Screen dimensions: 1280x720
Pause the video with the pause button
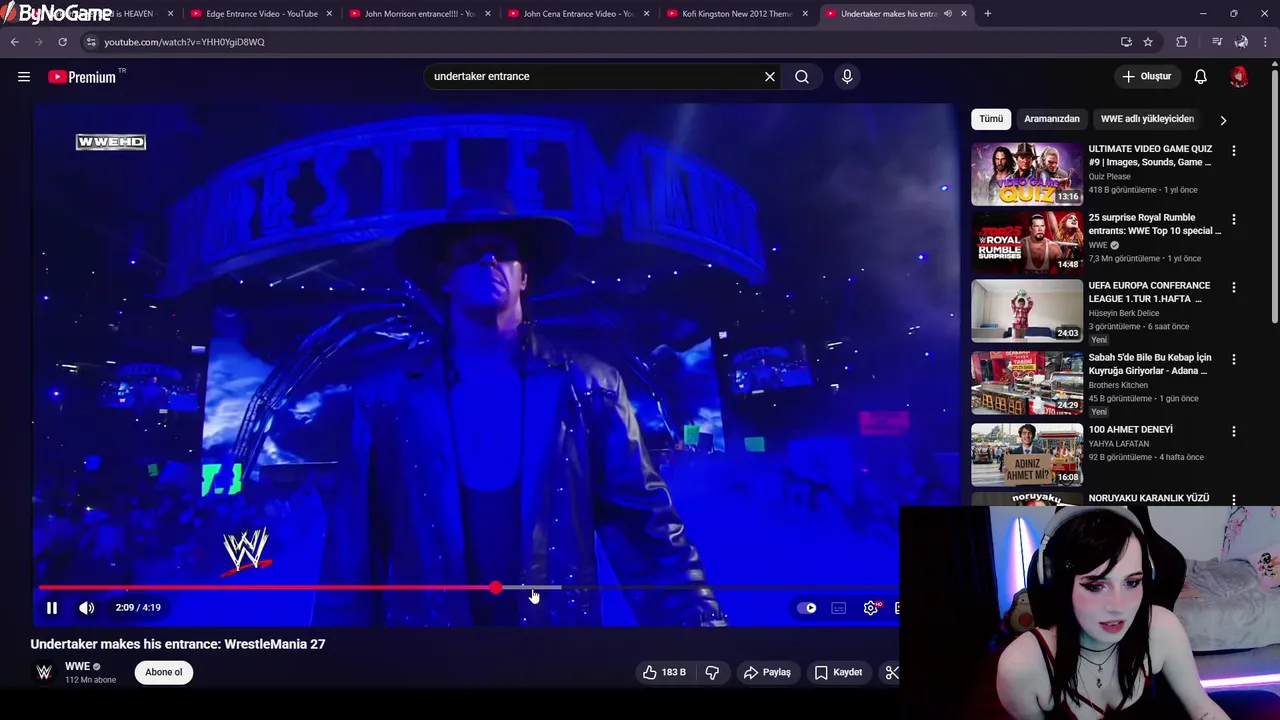click(x=52, y=607)
